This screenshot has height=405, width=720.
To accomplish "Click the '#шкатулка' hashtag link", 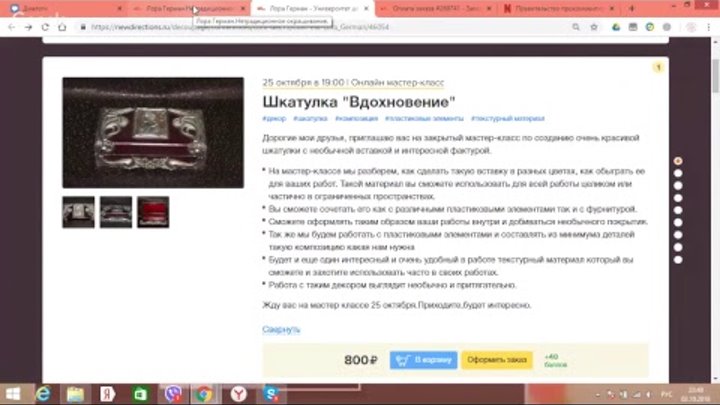I will click(310, 118).
